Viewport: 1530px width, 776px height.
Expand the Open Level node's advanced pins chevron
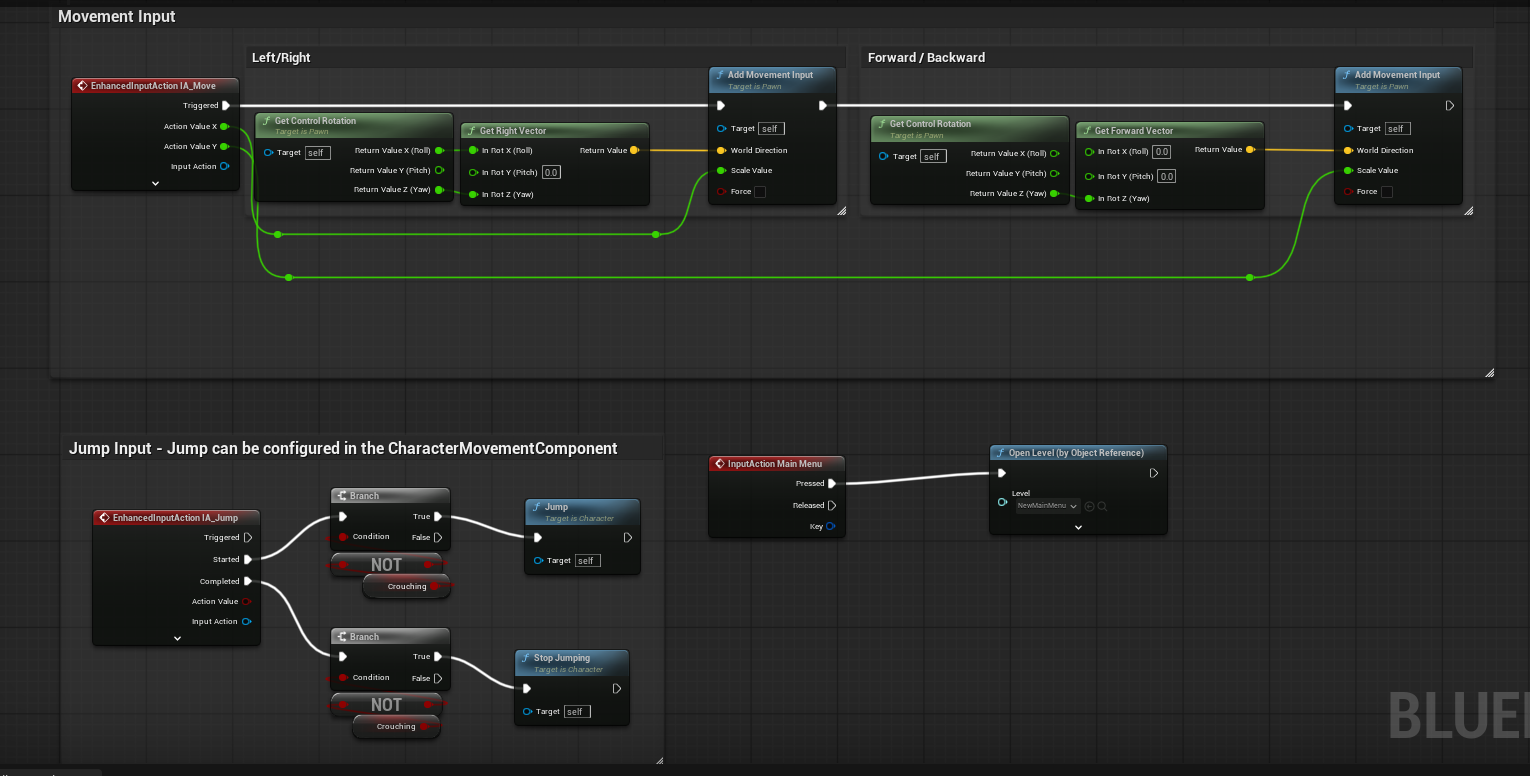pos(1078,526)
